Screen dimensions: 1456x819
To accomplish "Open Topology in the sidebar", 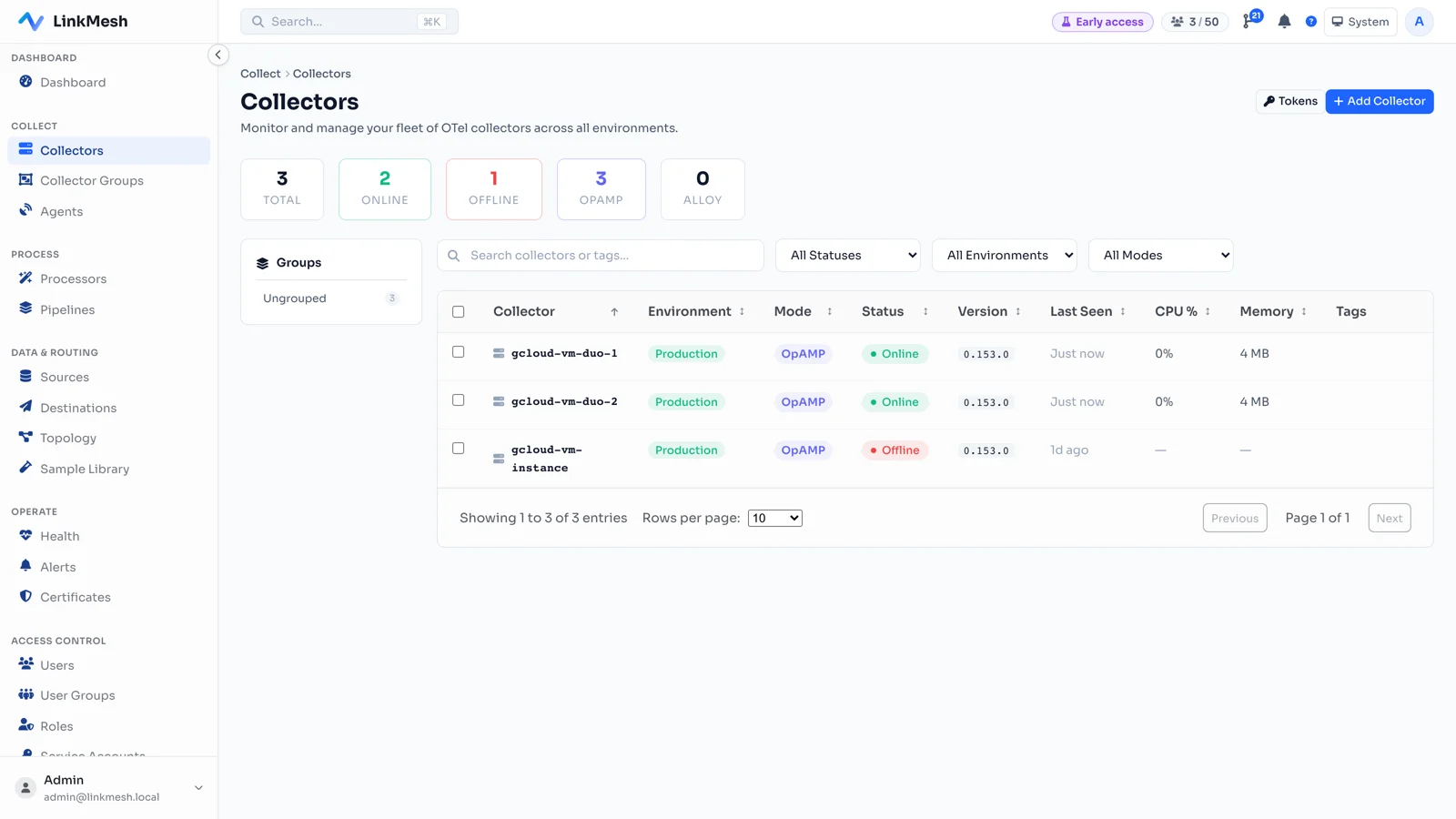I will click(108, 438).
